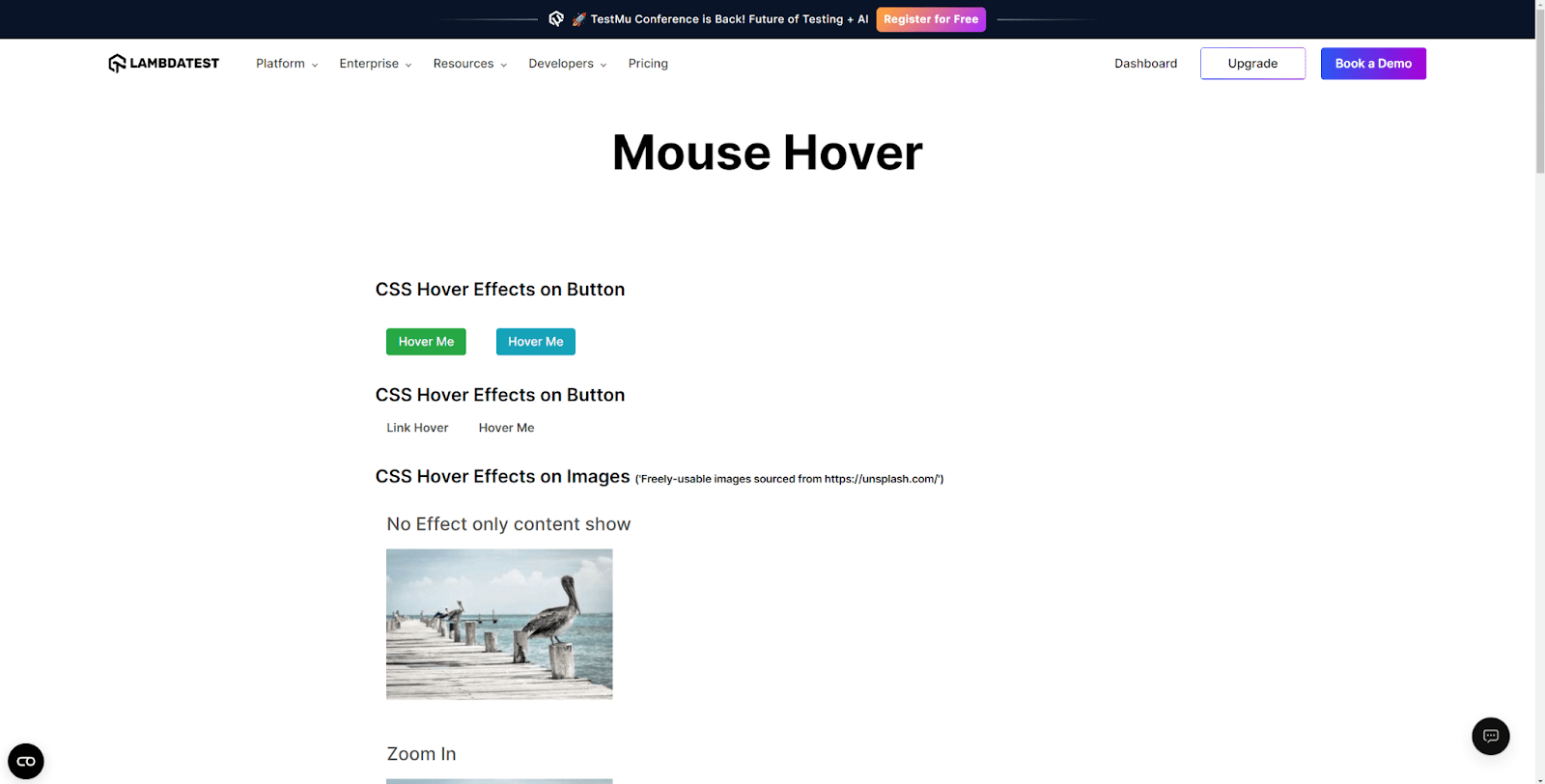This screenshot has height=784, width=1545.
Task: Go to the Dashboard
Action: (x=1145, y=64)
